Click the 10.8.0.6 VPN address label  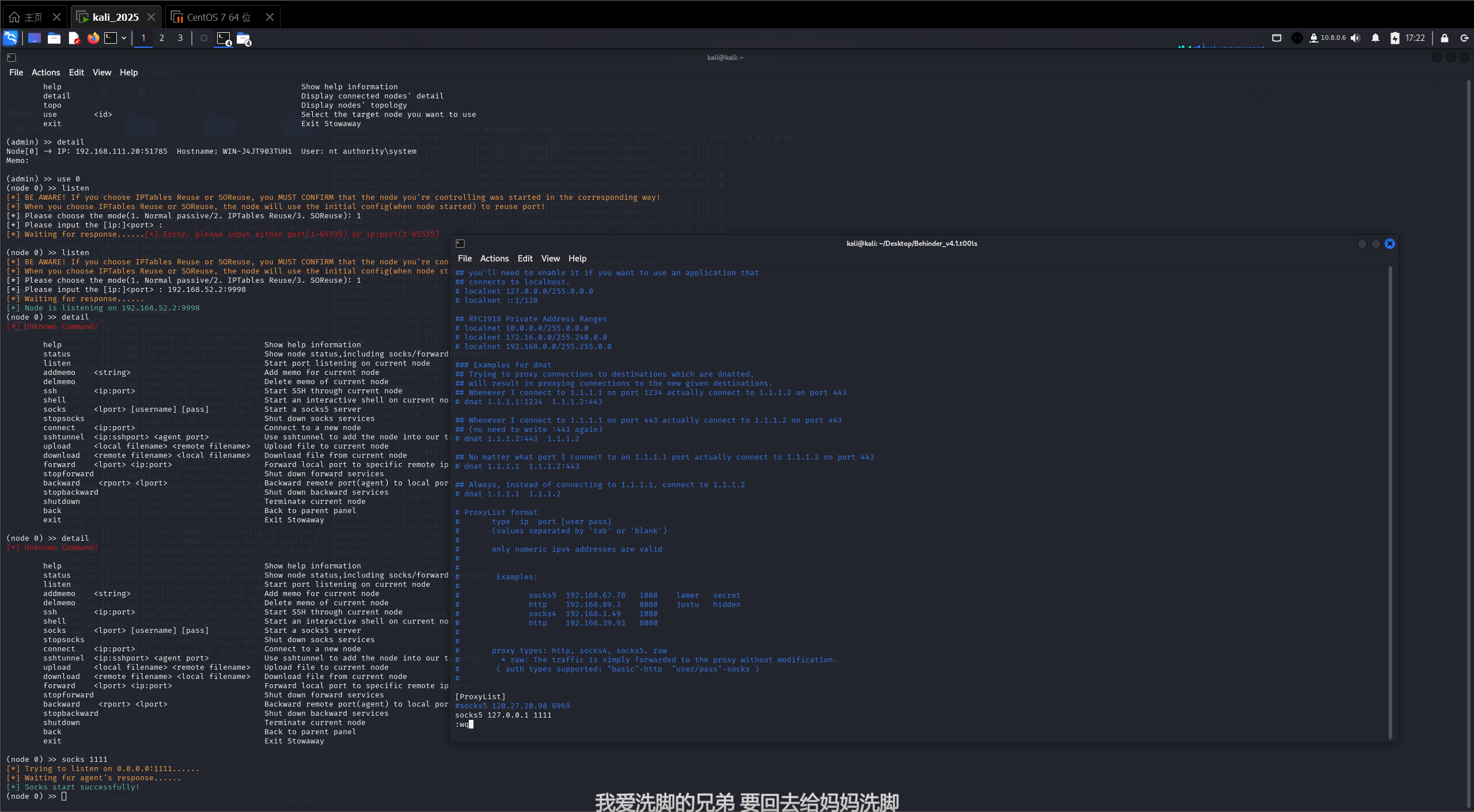pos(1333,38)
